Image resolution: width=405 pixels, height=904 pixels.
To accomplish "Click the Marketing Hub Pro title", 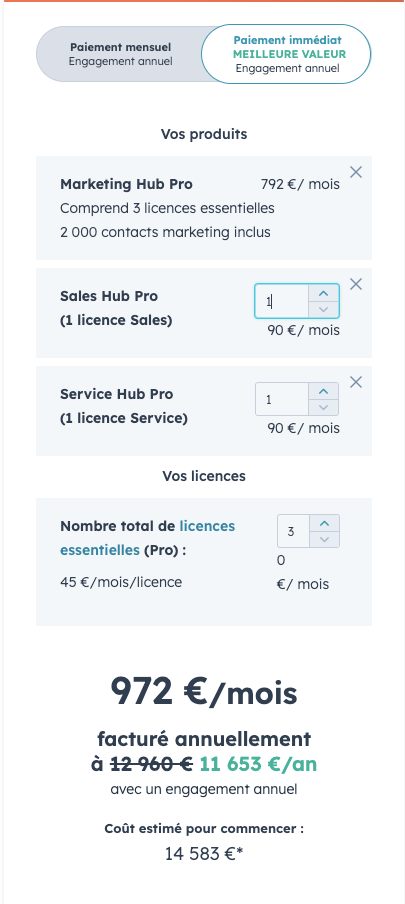I will [x=126, y=184].
